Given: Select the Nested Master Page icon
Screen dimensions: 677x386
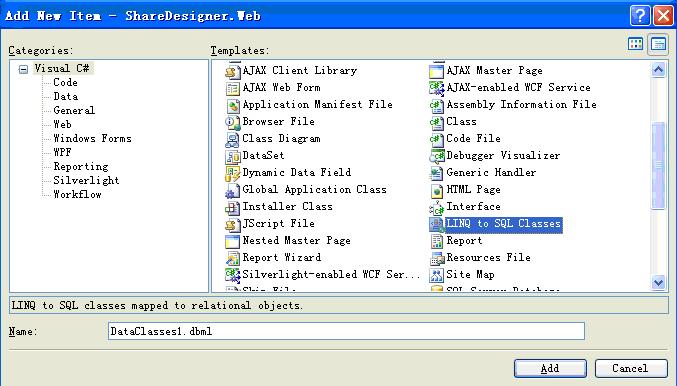Looking at the screenshot, I should pyautogui.click(x=232, y=241).
